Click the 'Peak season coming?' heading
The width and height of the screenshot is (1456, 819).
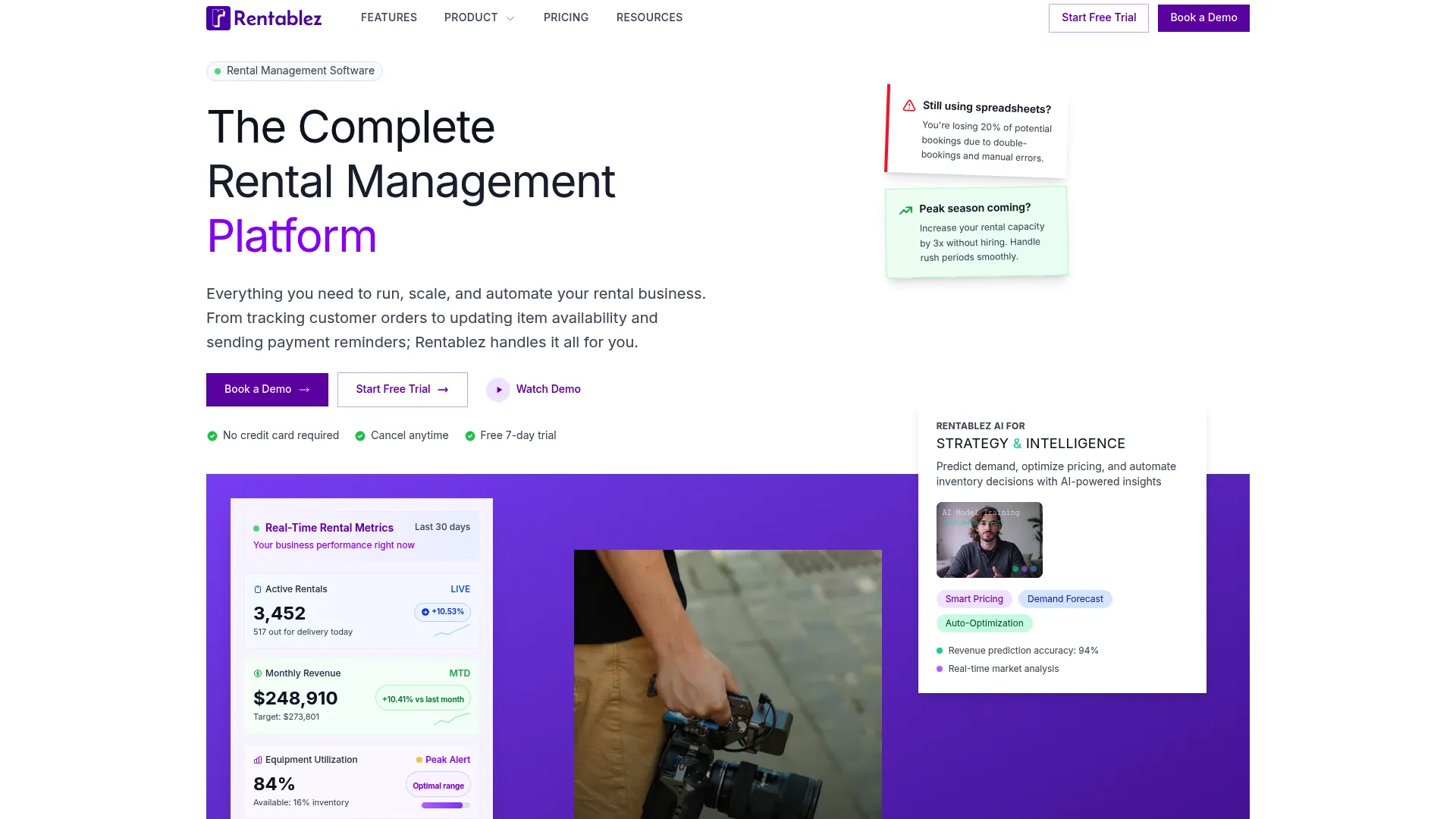click(x=974, y=208)
